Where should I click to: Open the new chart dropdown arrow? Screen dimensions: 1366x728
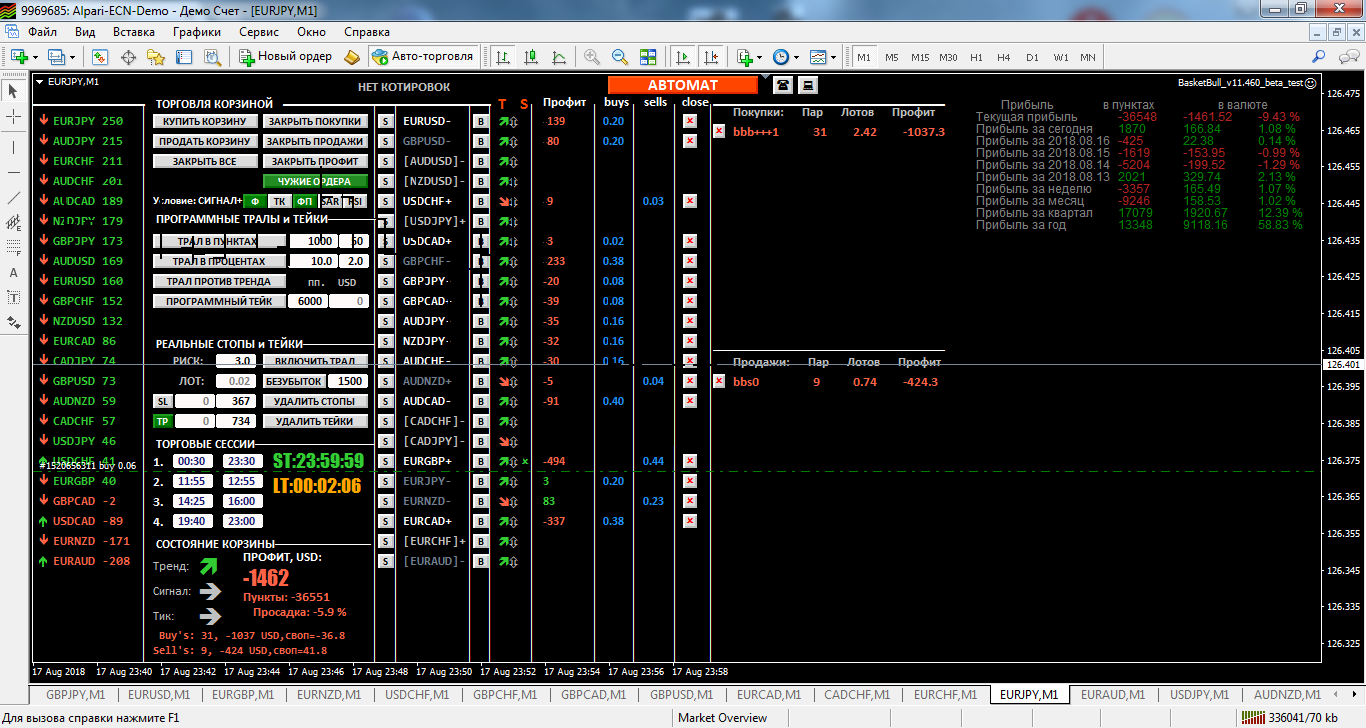pyautogui.click(x=35, y=57)
